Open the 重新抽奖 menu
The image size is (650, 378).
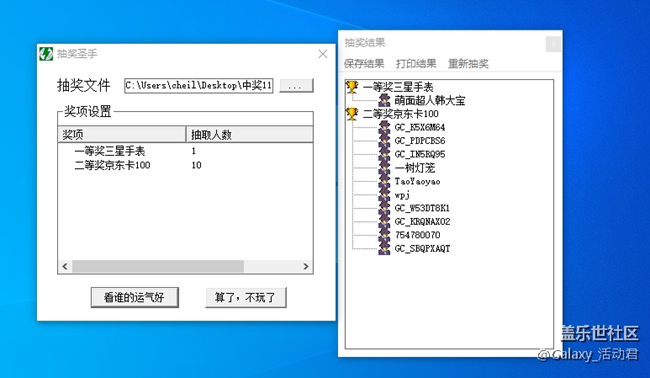(468, 63)
